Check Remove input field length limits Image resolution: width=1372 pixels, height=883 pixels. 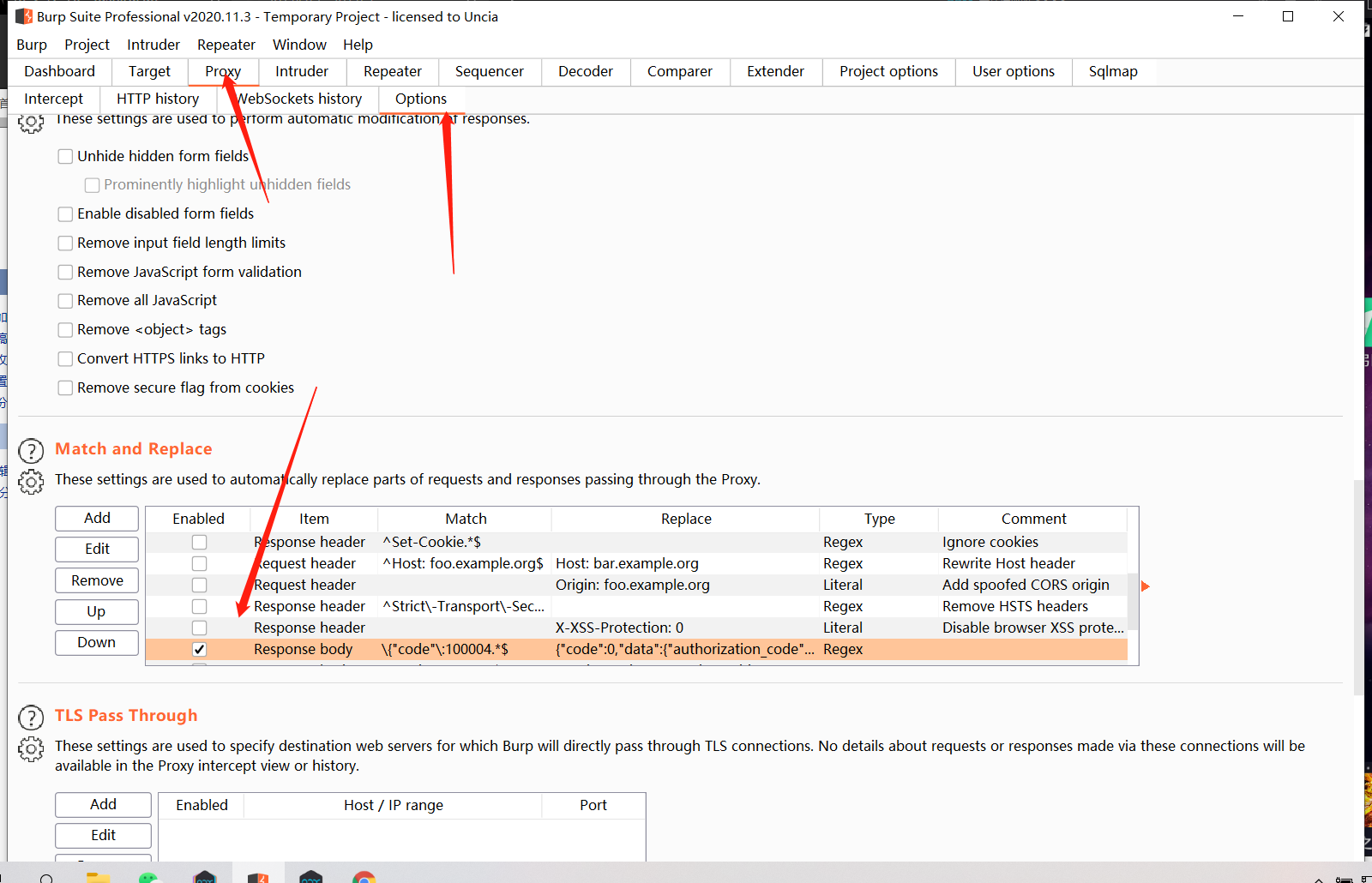[x=65, y=243]
